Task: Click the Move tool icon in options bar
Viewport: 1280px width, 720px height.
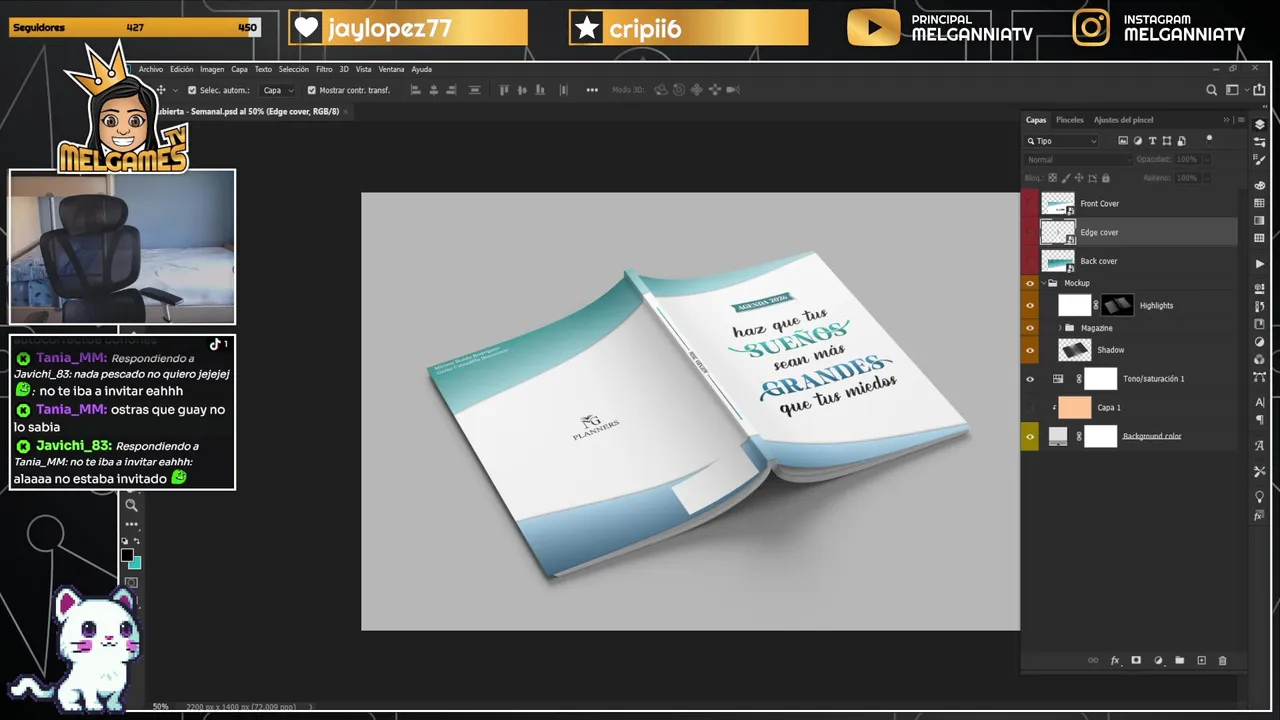Action: (160, 90)
